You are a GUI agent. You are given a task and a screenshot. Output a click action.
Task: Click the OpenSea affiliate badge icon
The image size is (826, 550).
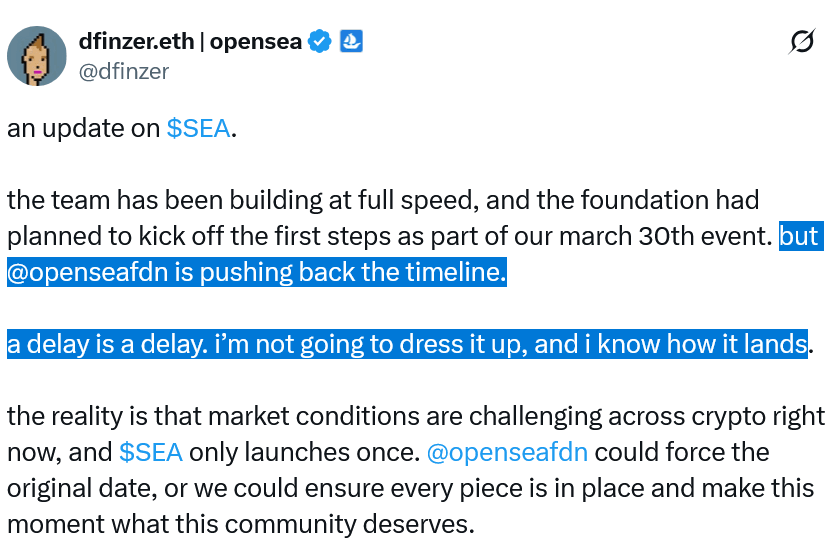[351, 42]
